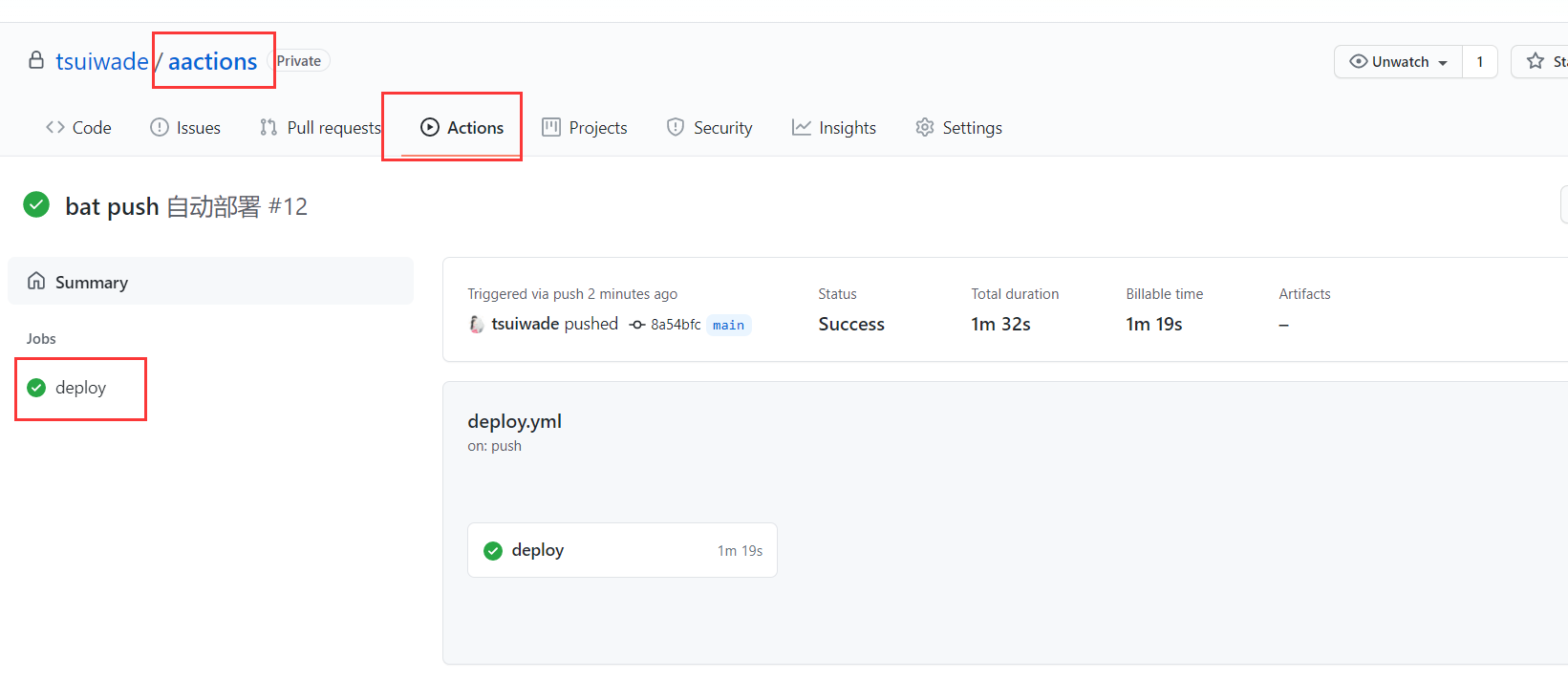Open the Insights tab
1568x679 pixels.
tap(834, 127)
